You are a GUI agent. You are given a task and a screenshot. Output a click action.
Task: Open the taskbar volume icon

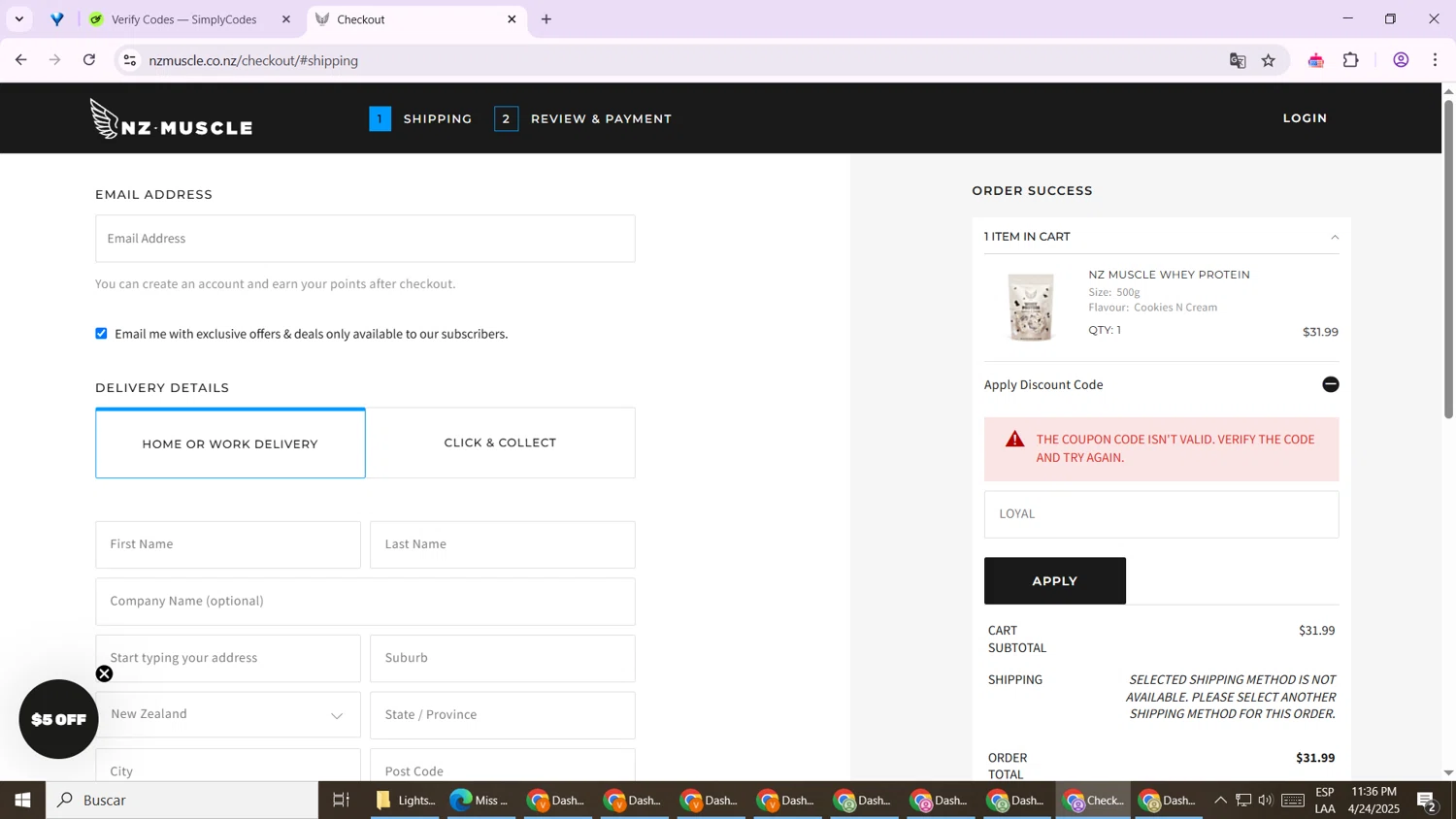pos(1266,801)
